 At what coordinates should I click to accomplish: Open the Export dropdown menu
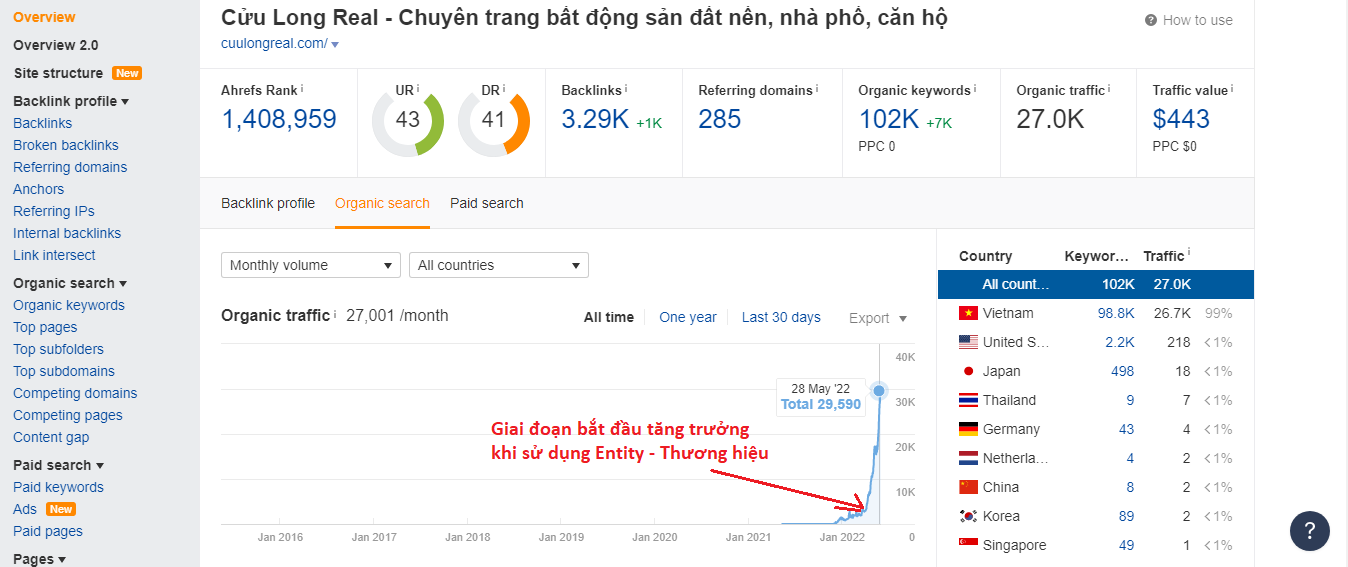(878, 318)
